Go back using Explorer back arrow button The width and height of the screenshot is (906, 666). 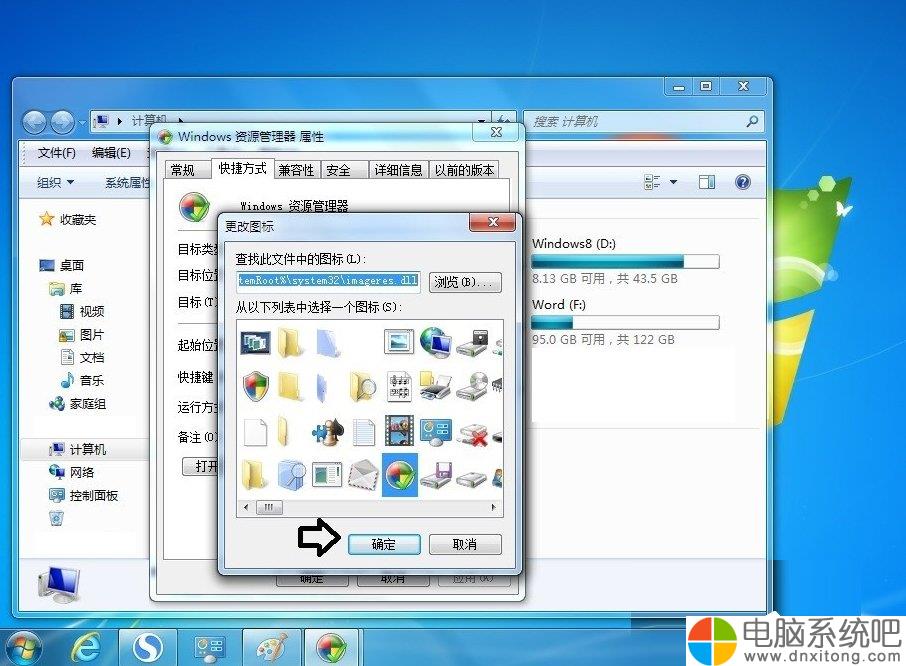(x=35, y=122)
